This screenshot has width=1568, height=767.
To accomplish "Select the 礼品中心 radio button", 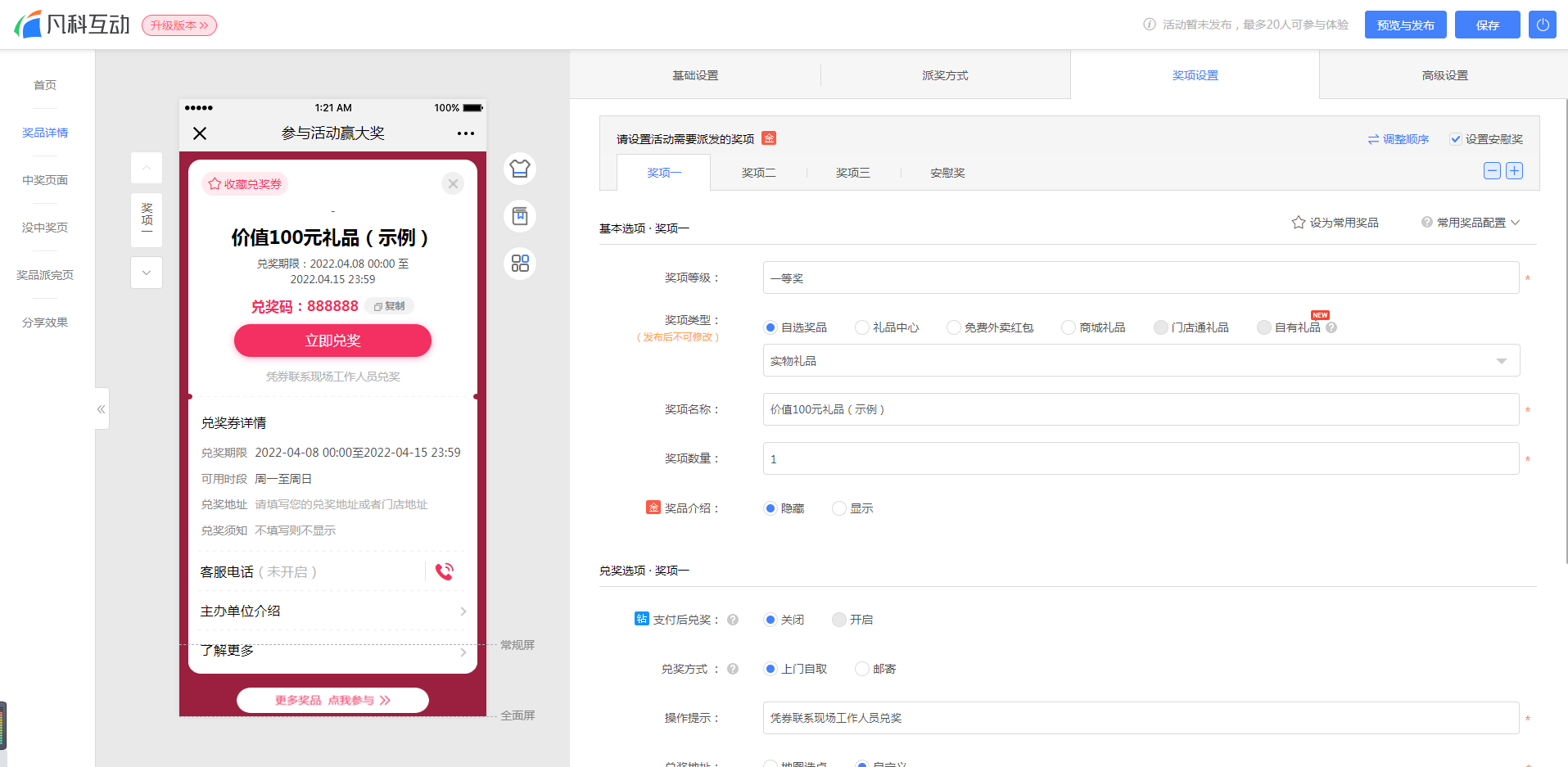I will pos(861,327).
